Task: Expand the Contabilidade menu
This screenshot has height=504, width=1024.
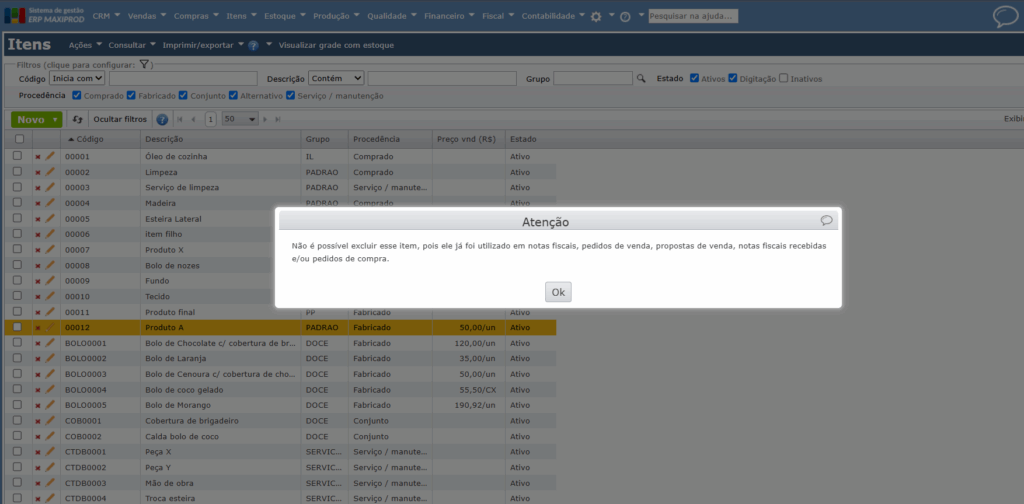Action: [x=553, y=16]
